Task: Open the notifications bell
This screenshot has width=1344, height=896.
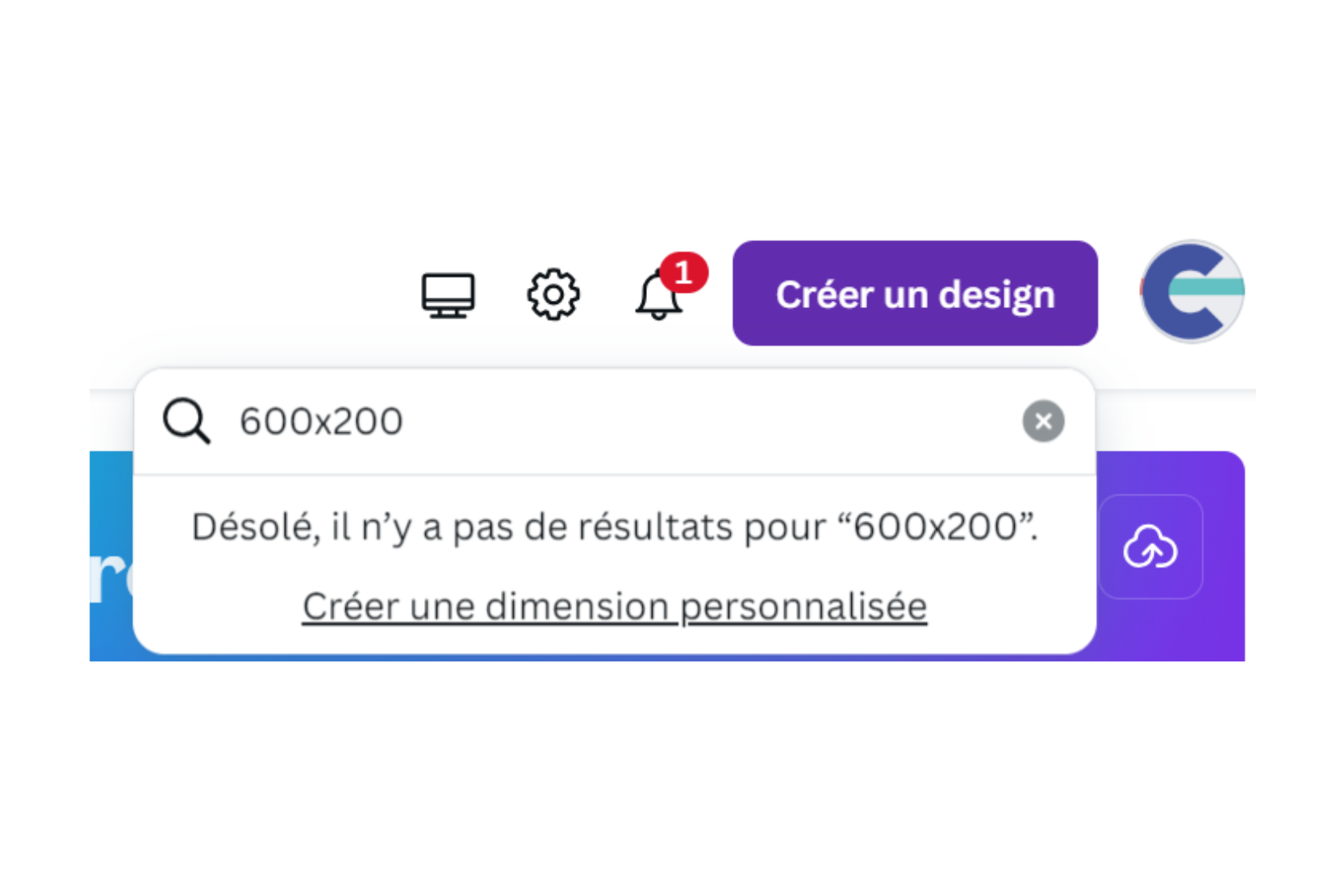Action: click(x=658, y=295)
